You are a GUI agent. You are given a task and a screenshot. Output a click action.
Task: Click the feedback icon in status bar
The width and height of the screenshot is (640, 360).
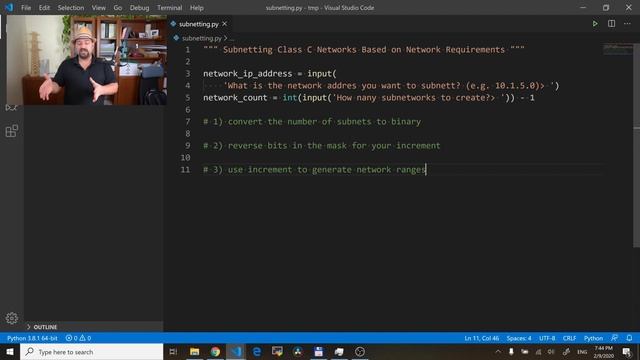click(614, 338)
